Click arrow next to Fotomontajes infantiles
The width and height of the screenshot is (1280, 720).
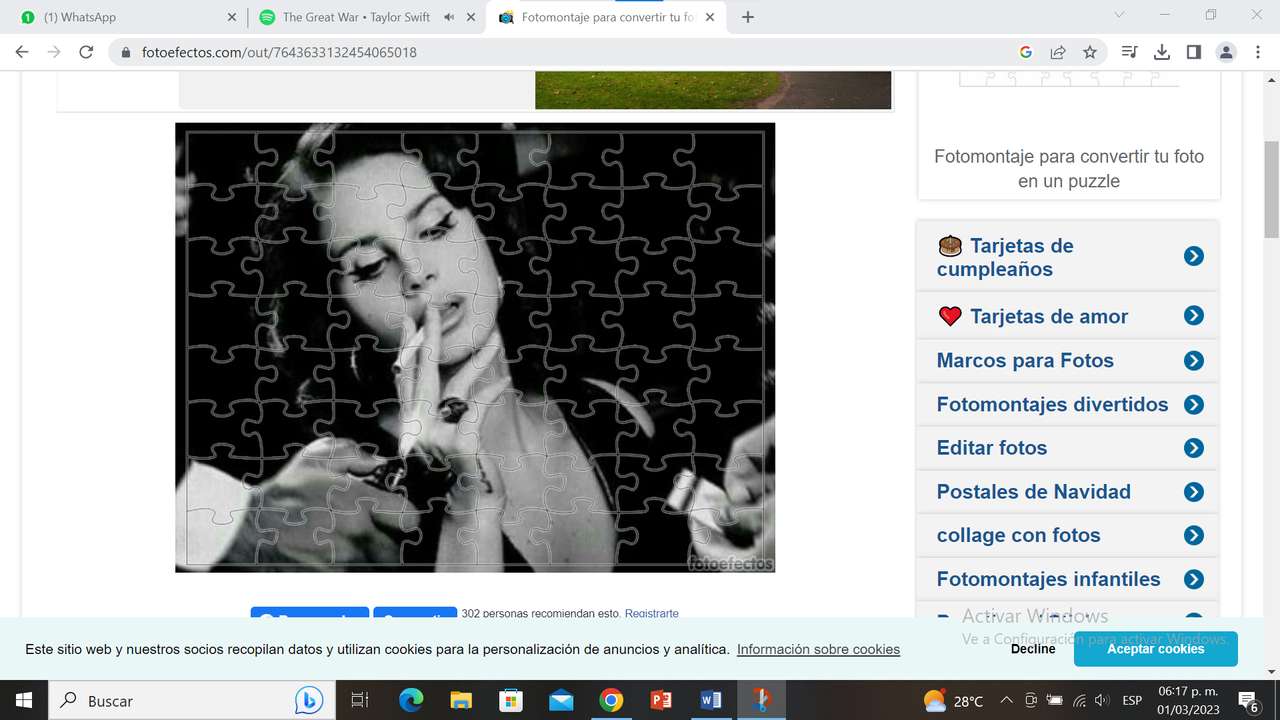[1193, 579]
